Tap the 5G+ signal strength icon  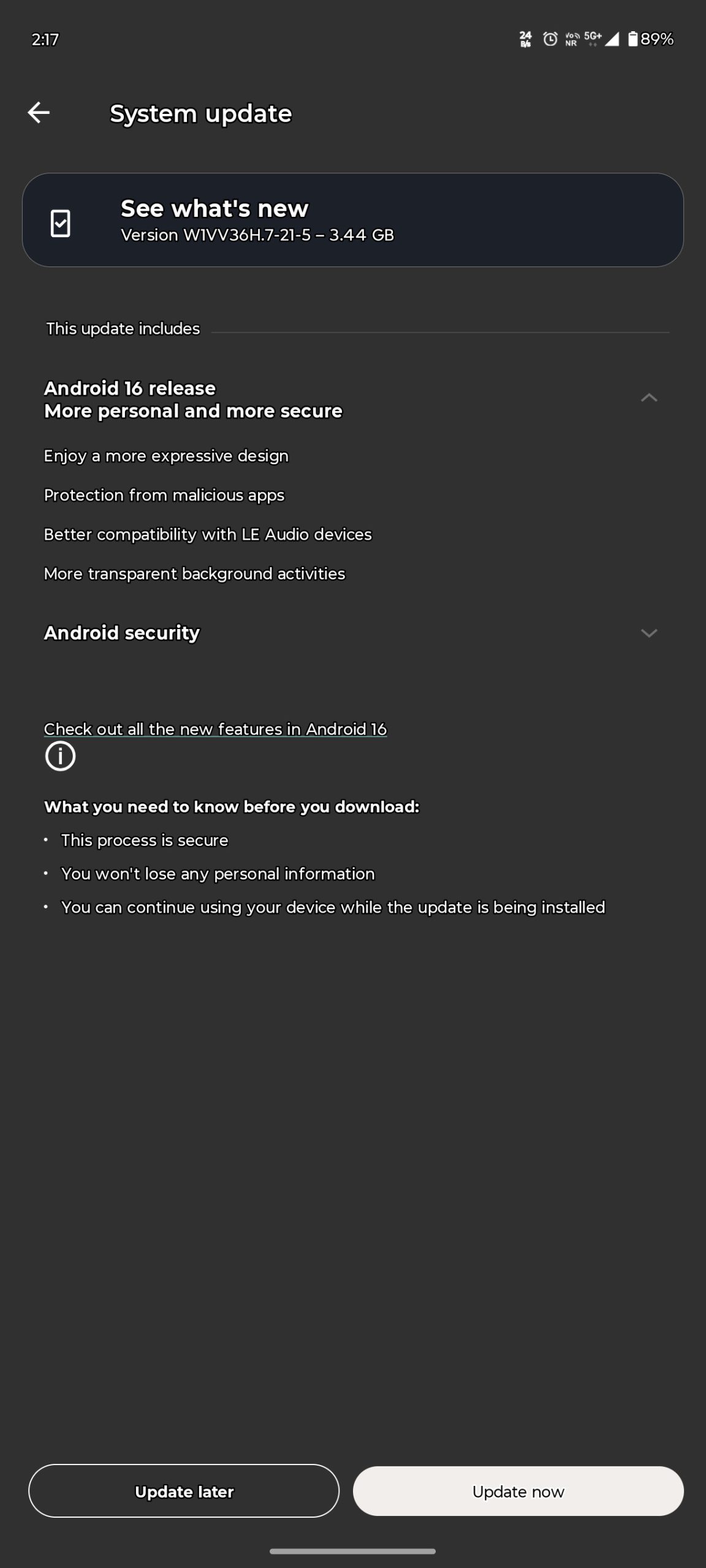tap(602, 40)
